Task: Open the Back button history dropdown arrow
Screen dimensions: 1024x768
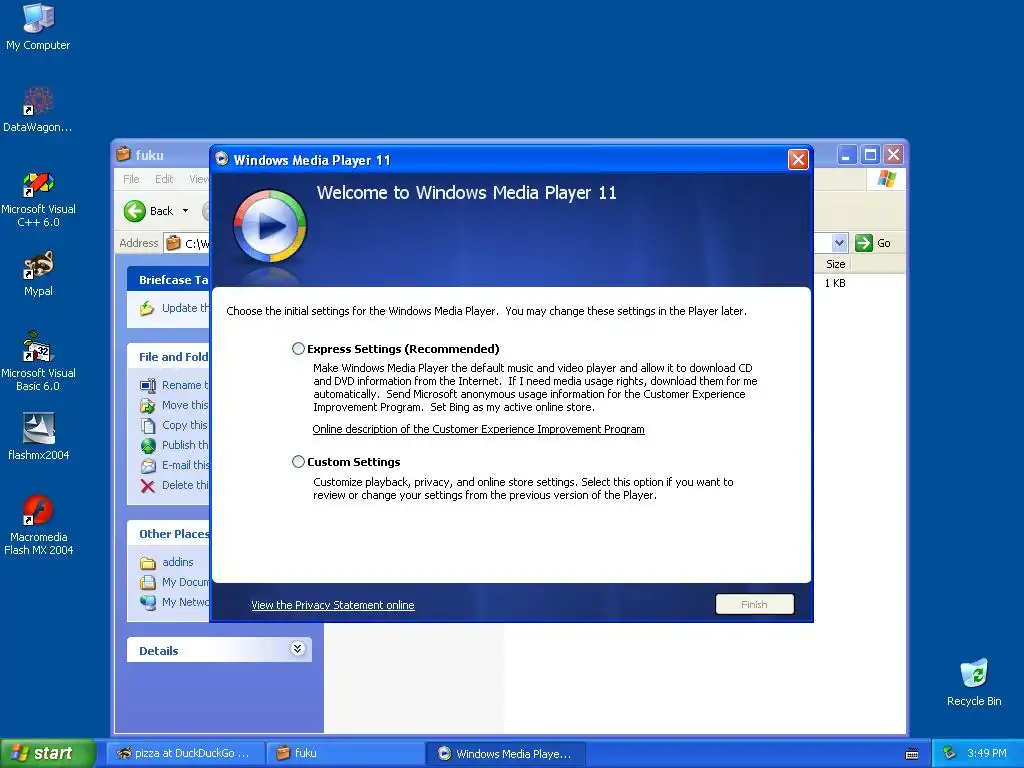Action: click(185, 211)
